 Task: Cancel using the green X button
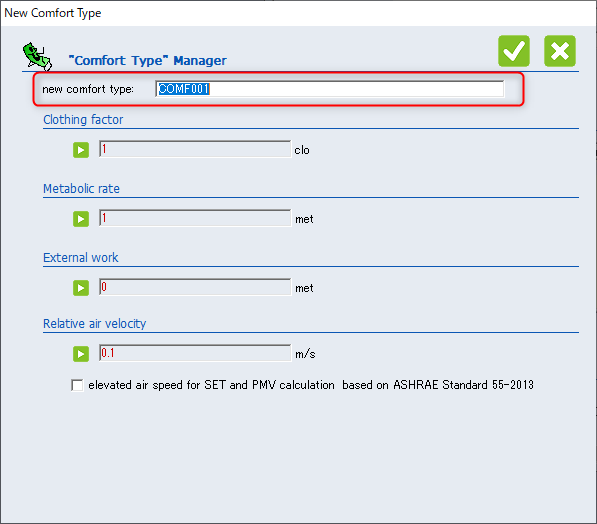560,51
